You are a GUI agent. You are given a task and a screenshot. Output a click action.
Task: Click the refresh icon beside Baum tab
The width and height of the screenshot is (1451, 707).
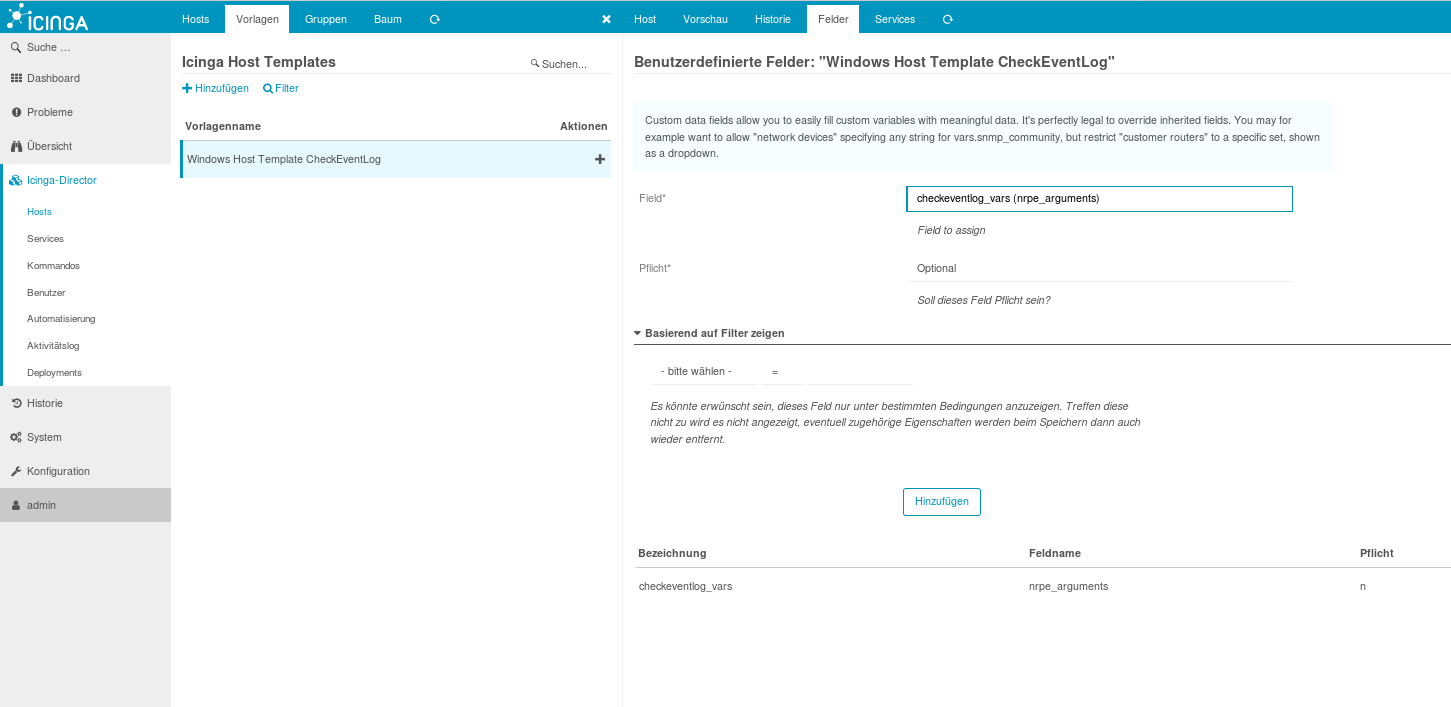pyautogui.click(x=434, y=19)
